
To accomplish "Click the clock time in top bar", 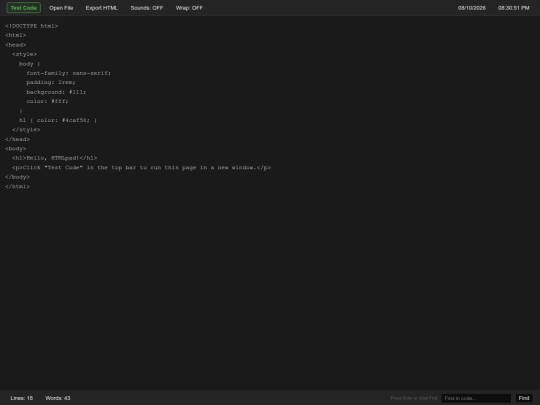I will point(513,8).
